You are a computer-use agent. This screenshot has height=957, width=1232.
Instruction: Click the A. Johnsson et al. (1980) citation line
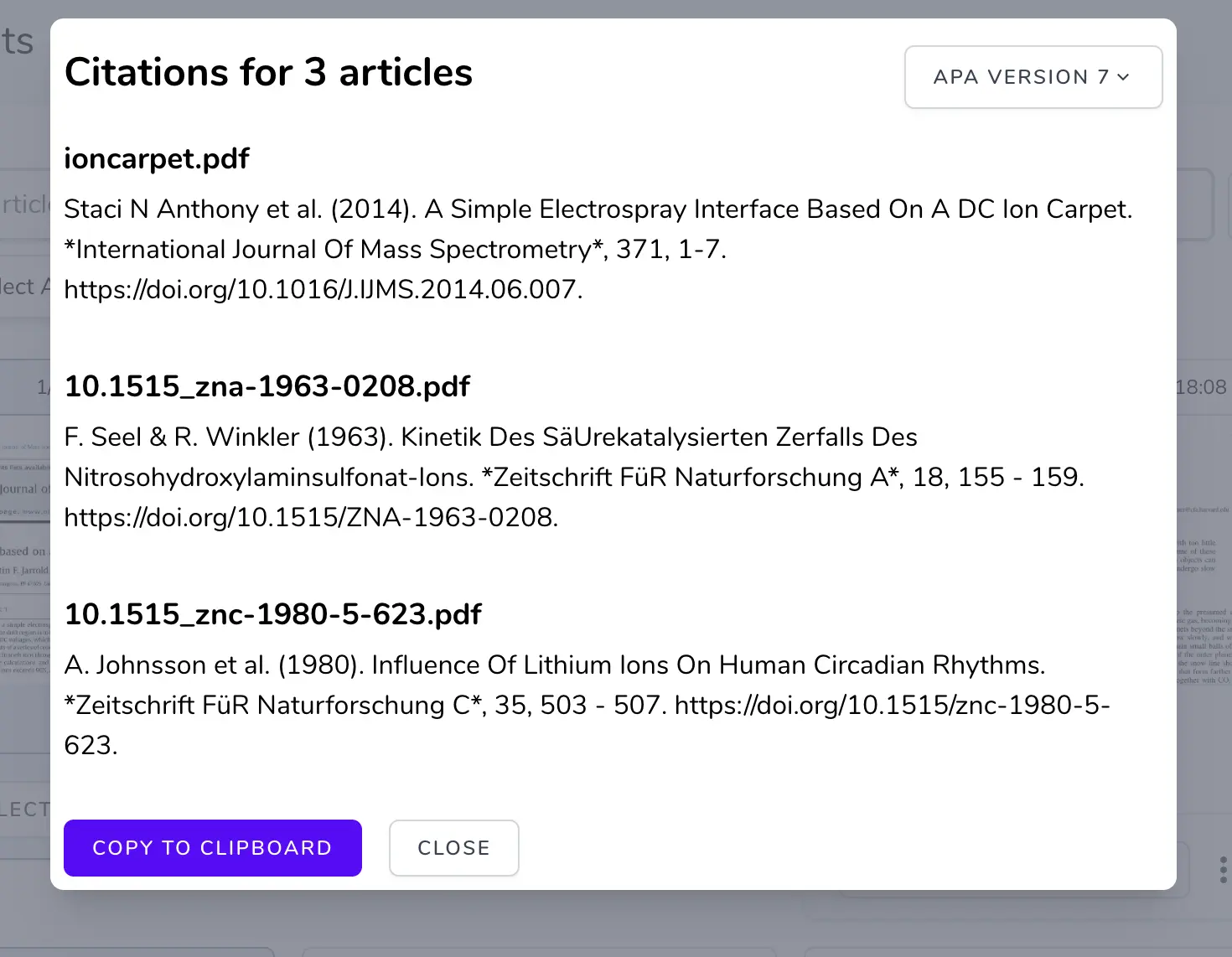[x=555, y=665]
